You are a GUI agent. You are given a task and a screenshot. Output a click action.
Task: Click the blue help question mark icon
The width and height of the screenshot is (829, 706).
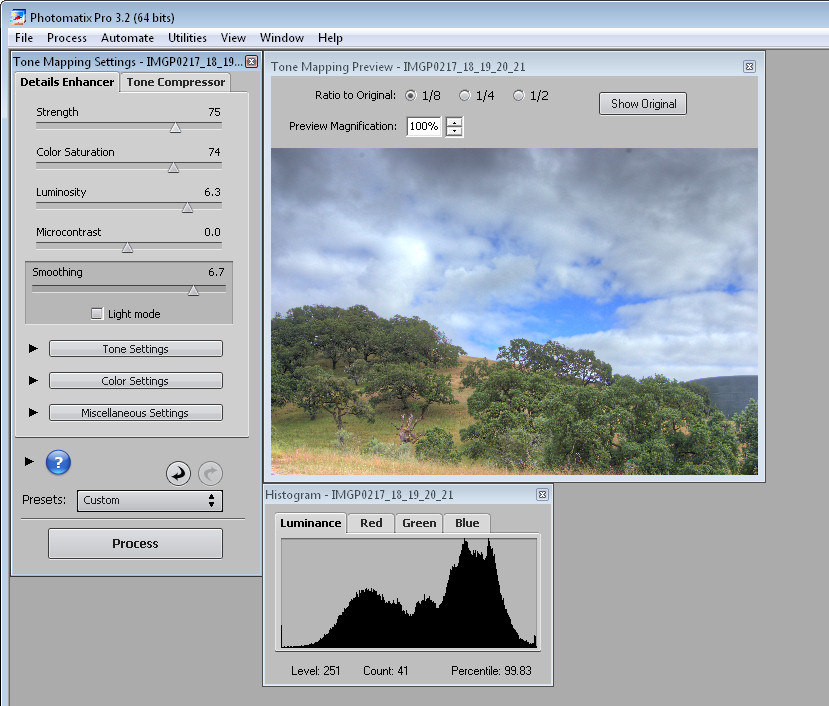tap(58, 463)
